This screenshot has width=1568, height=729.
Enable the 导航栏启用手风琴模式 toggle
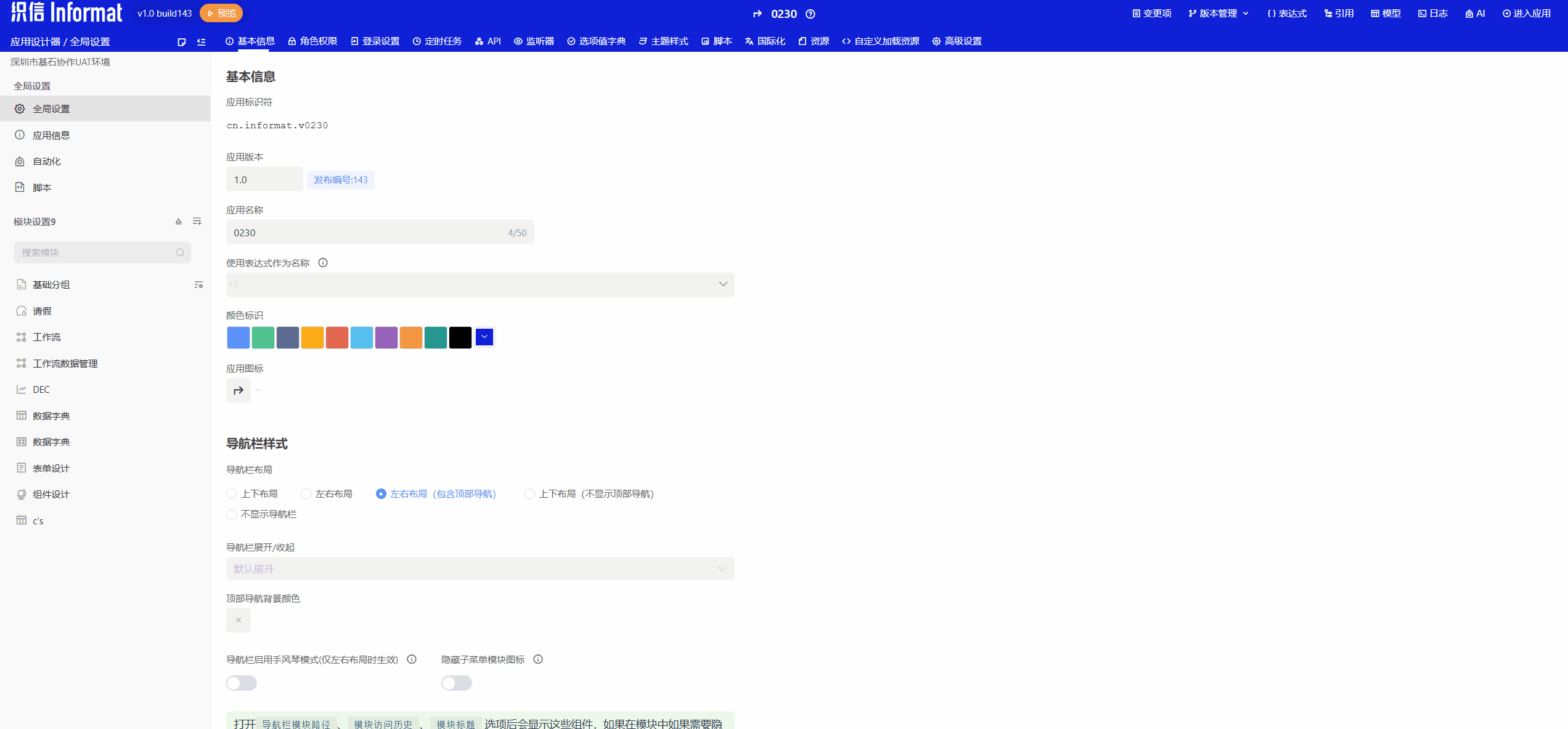point(242,683)
